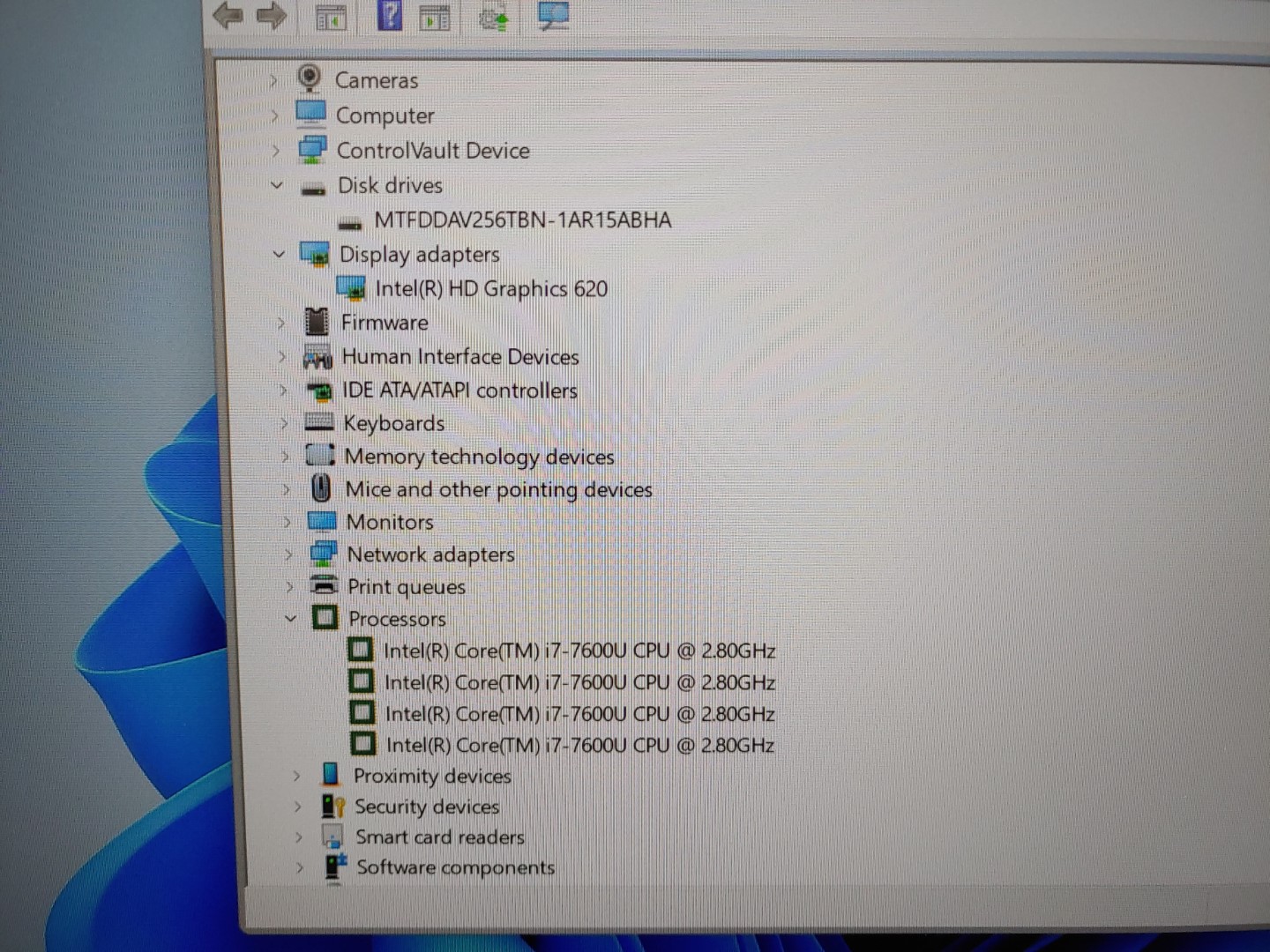Select the Network adapters category icon

coord(324,554)
